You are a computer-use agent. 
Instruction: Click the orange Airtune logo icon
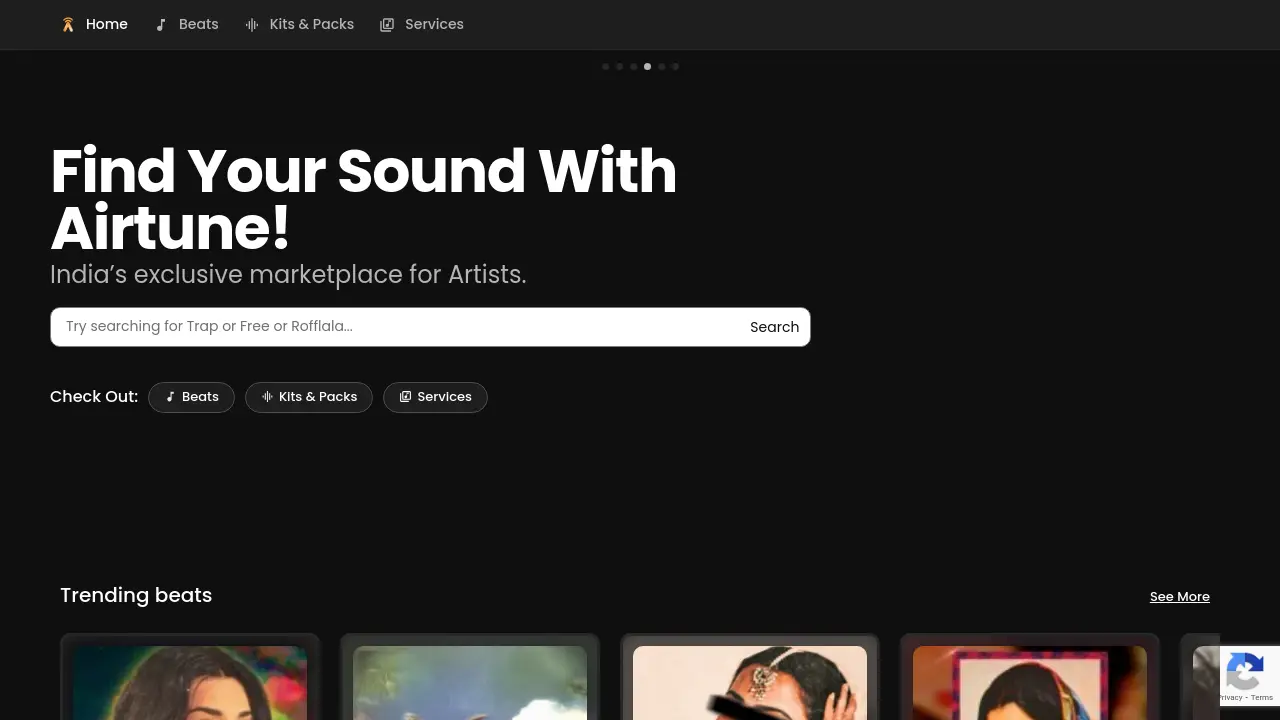[x=68, y=24]
